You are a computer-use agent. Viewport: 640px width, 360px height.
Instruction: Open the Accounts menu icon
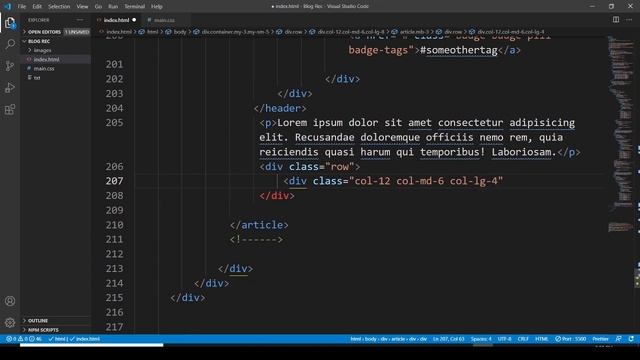(10, 301)
